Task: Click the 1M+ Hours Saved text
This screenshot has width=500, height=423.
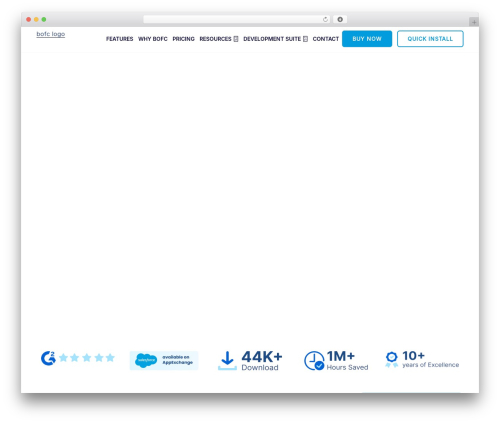Action: pyautogui.click(x=347, y=361)
